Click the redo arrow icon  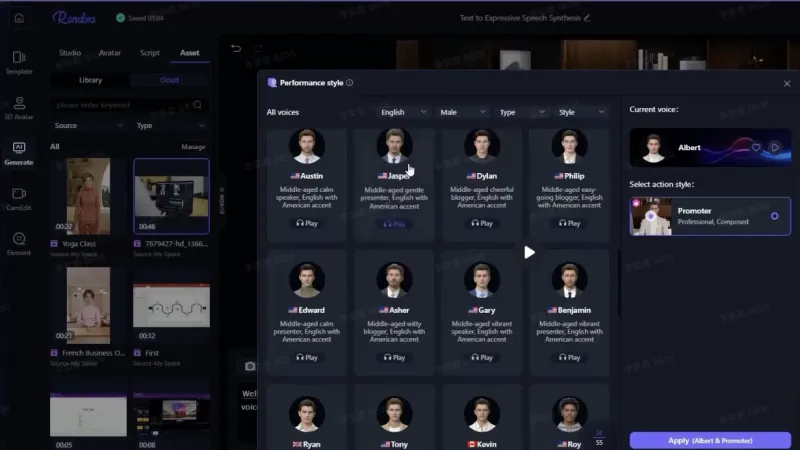click(x=258, y=48)
